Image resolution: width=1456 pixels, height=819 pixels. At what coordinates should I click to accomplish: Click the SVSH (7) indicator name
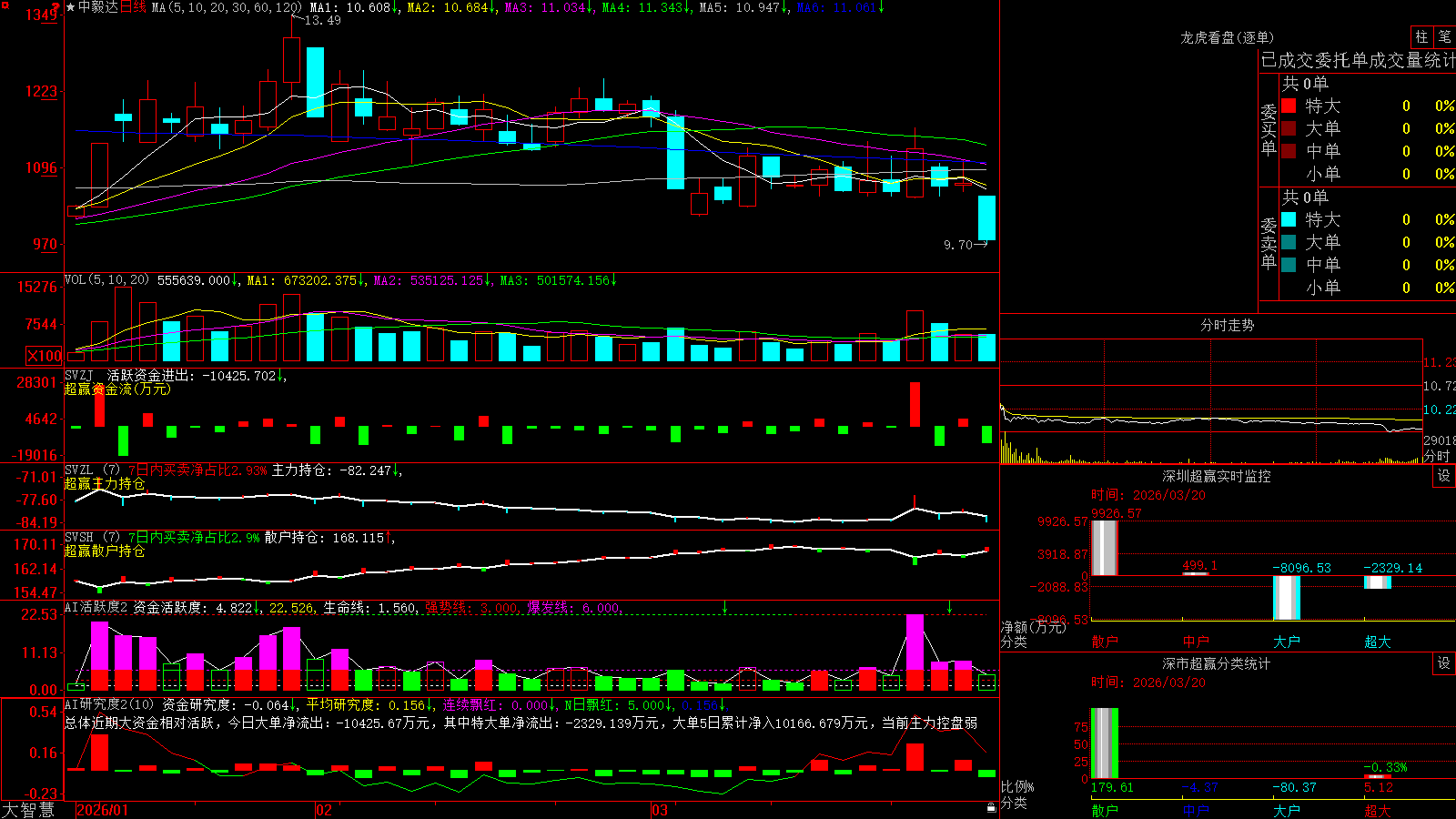(93, 538)
